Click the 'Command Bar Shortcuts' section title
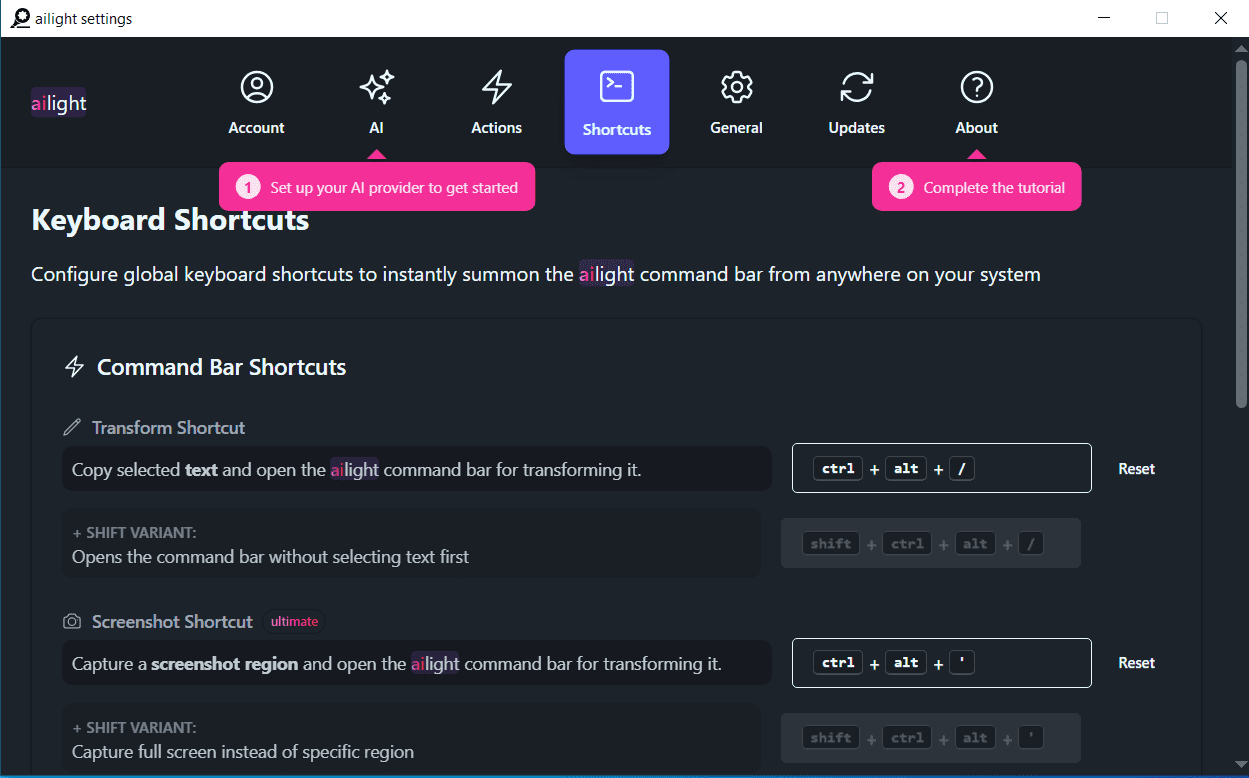The width and height of the screenshot is (1249, 778). pyautogui.click(x=221, y=367)
